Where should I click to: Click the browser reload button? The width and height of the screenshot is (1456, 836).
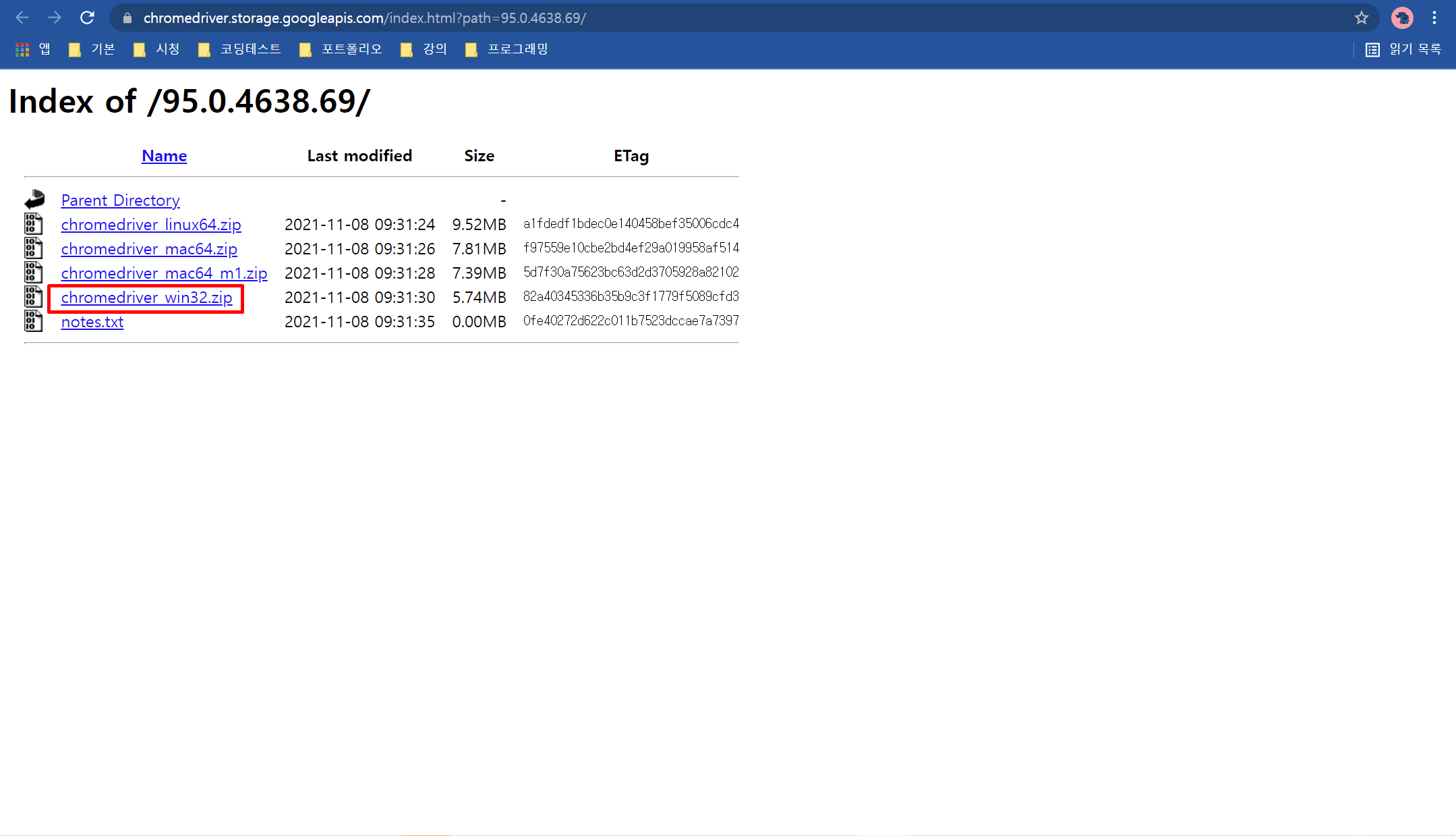pos(87,18)
